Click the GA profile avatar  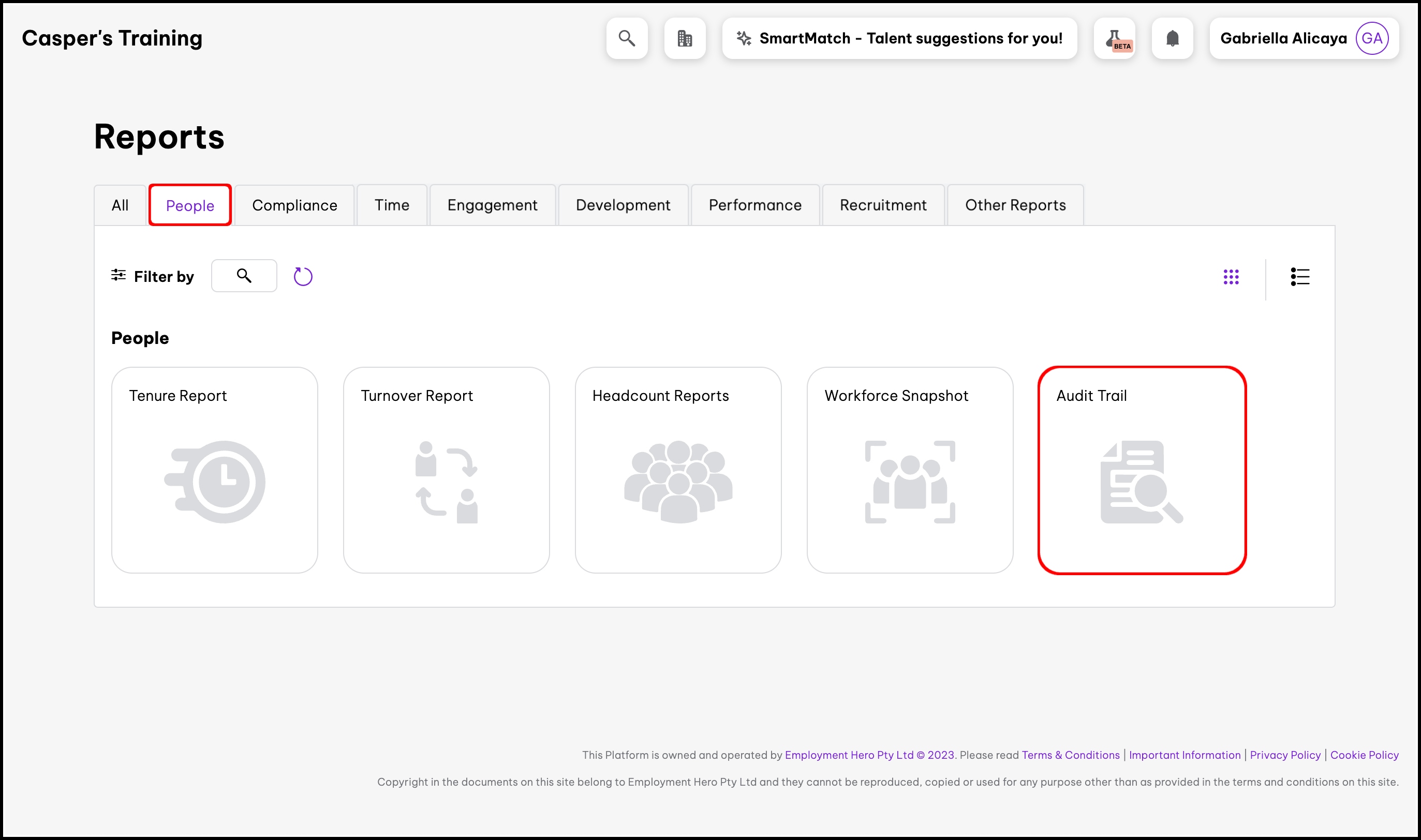coord(1372,38)
